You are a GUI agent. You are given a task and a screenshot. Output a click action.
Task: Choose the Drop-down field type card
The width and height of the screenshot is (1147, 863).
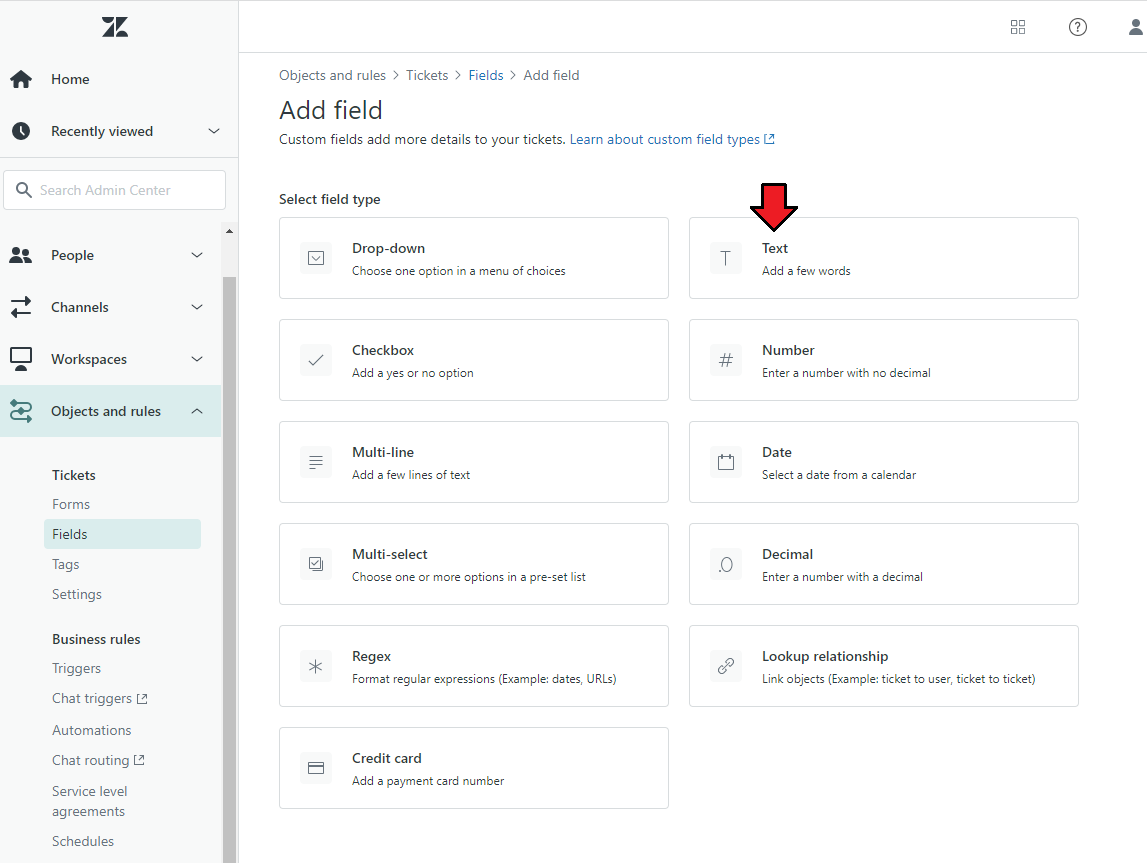click(x=473, y=258)
